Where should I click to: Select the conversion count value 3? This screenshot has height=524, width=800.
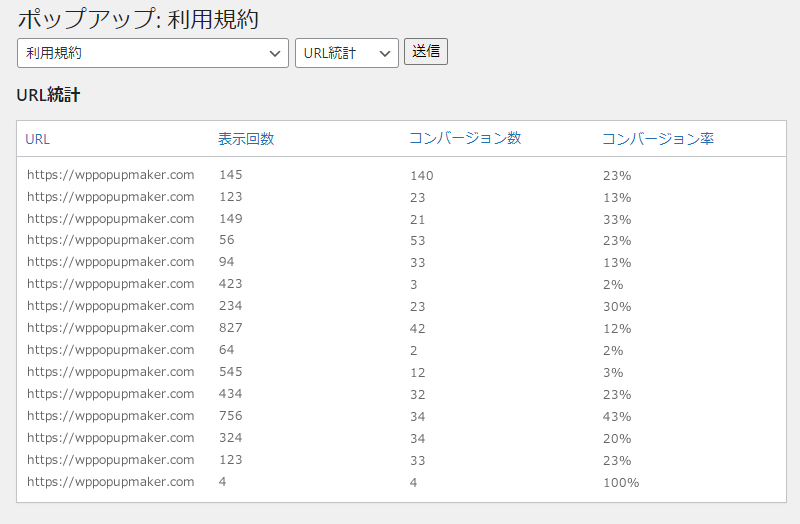click(414, 285)
